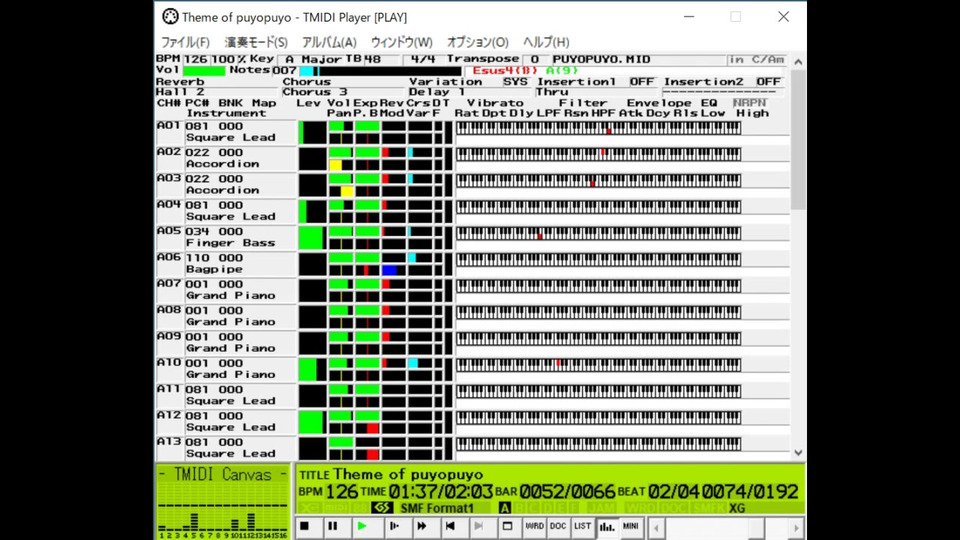Open the ヘルプ(H) menu
Screen dimensions: 960x540
coord(546,42)
